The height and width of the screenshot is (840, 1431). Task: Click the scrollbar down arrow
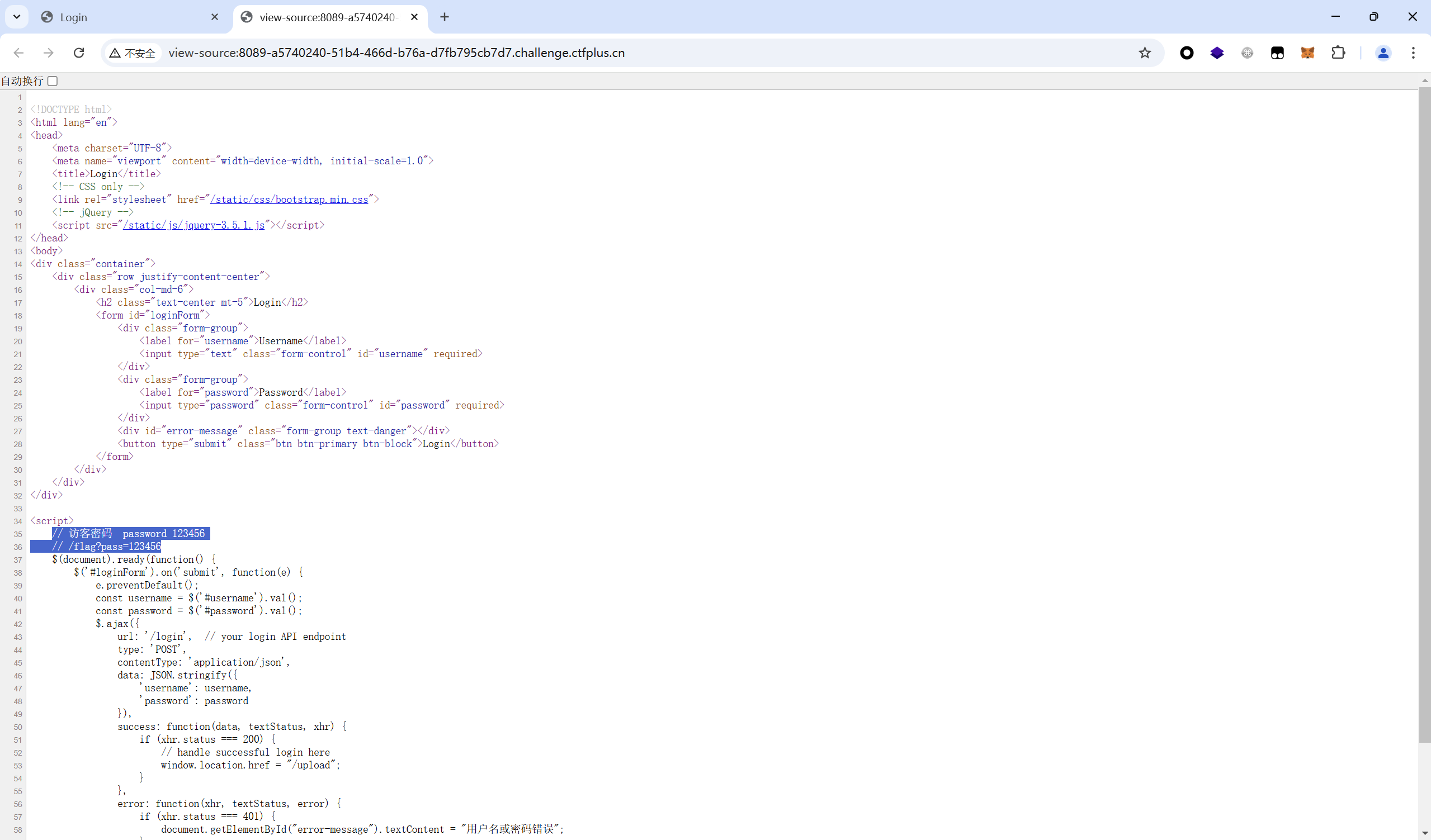tap(1424, 834)
